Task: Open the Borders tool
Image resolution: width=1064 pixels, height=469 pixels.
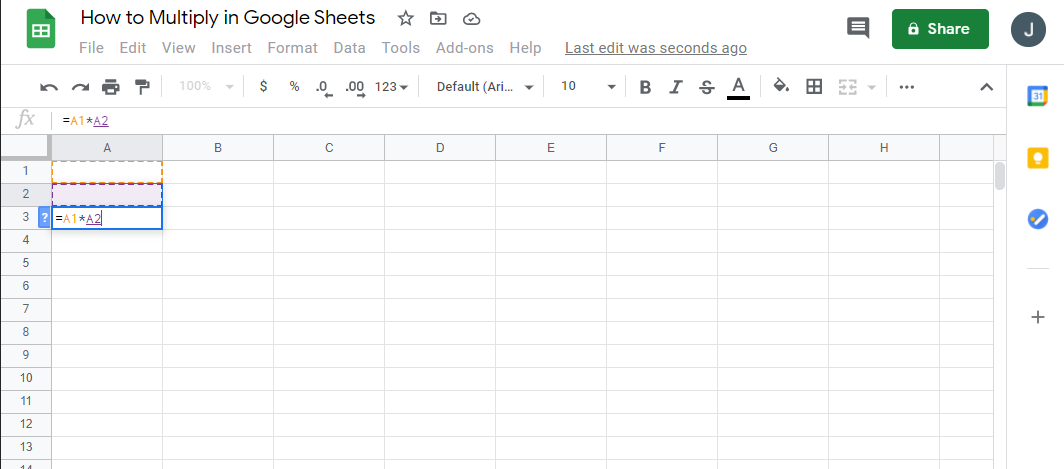Action: point(814,87)
